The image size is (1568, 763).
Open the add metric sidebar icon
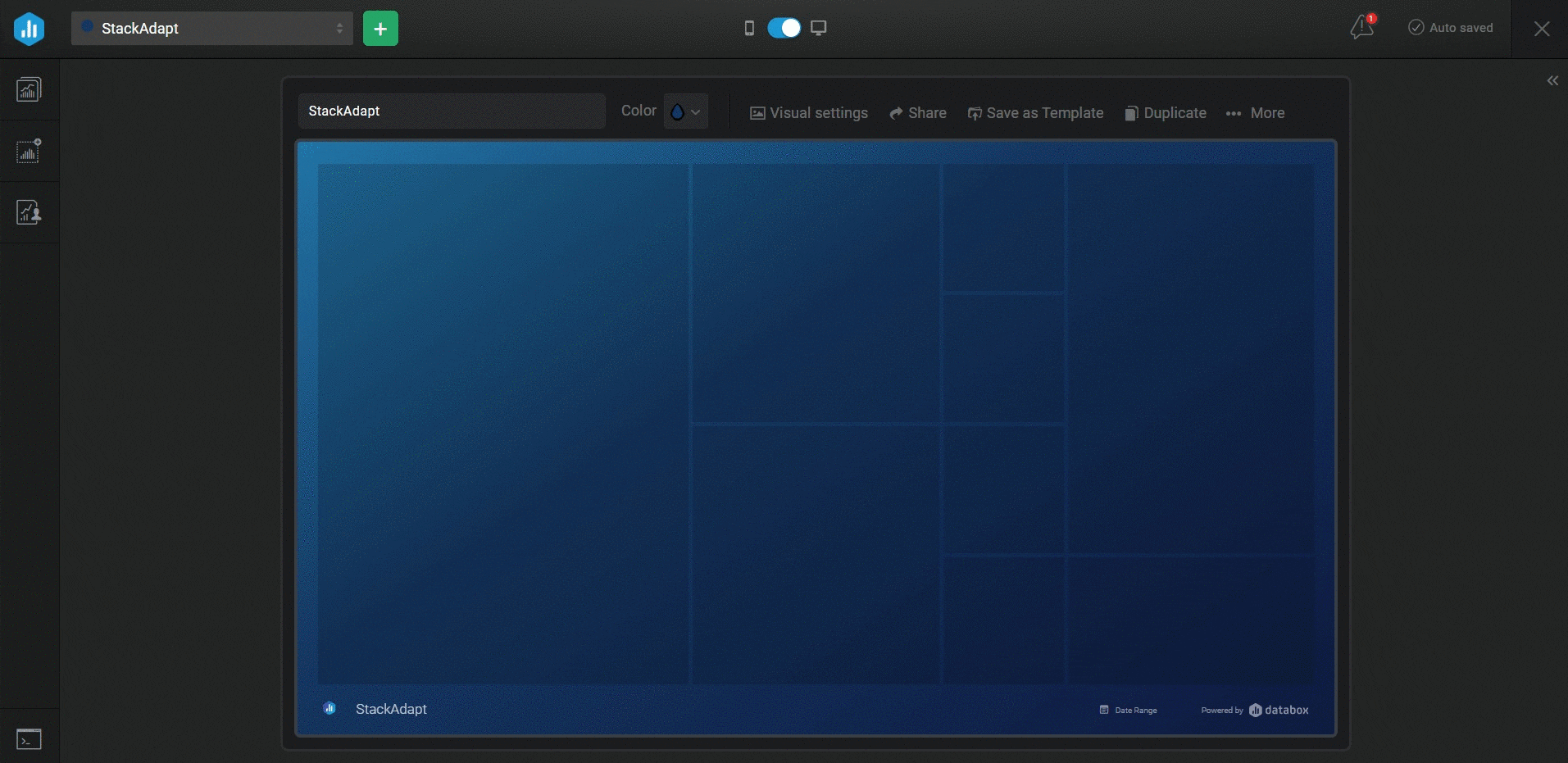click(29, 151)
